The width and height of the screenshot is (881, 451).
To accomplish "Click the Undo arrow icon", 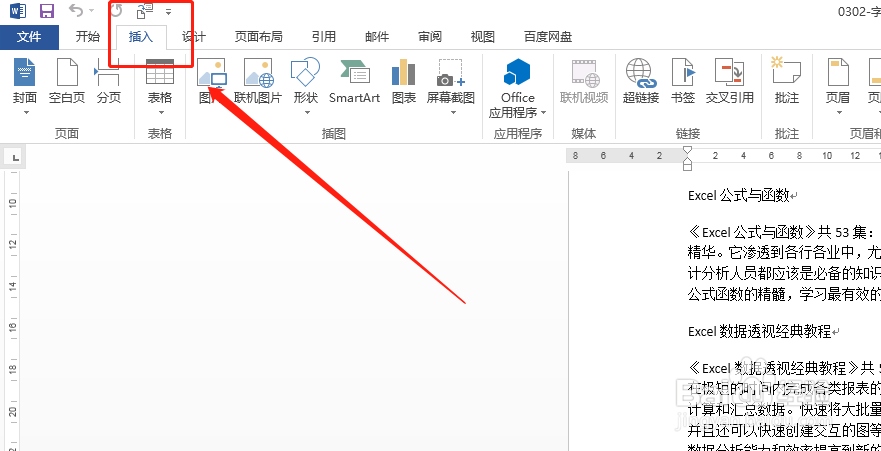I will point(75,10).
